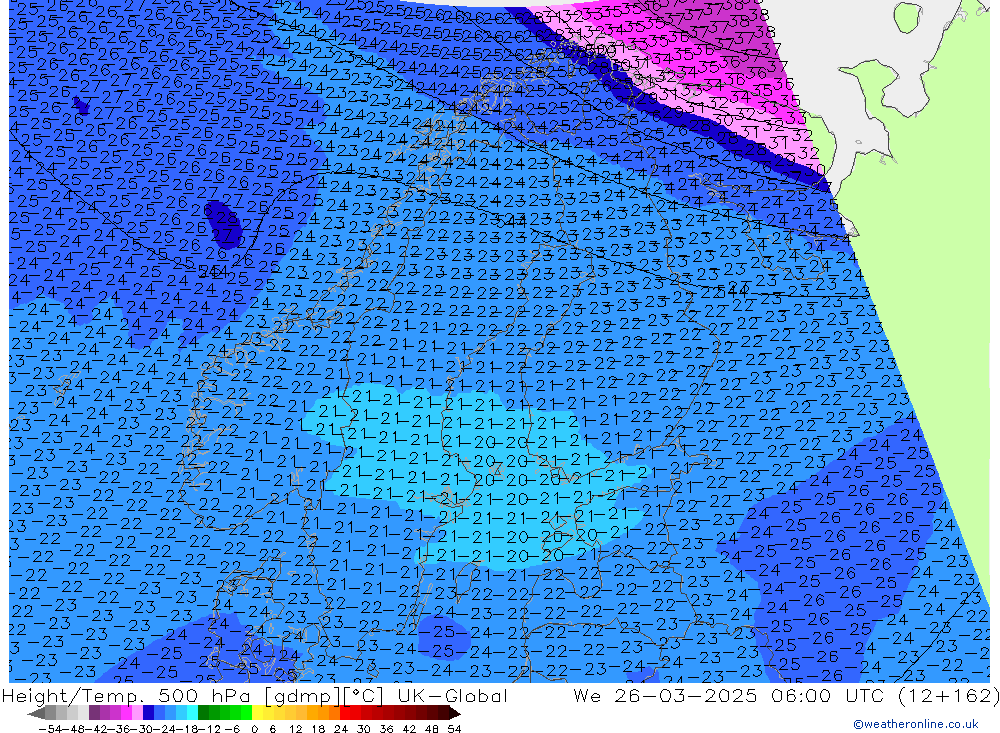The image size is (1000, 733).
Task: Click the gray left arrow end of legend
Action: (36, 713)
